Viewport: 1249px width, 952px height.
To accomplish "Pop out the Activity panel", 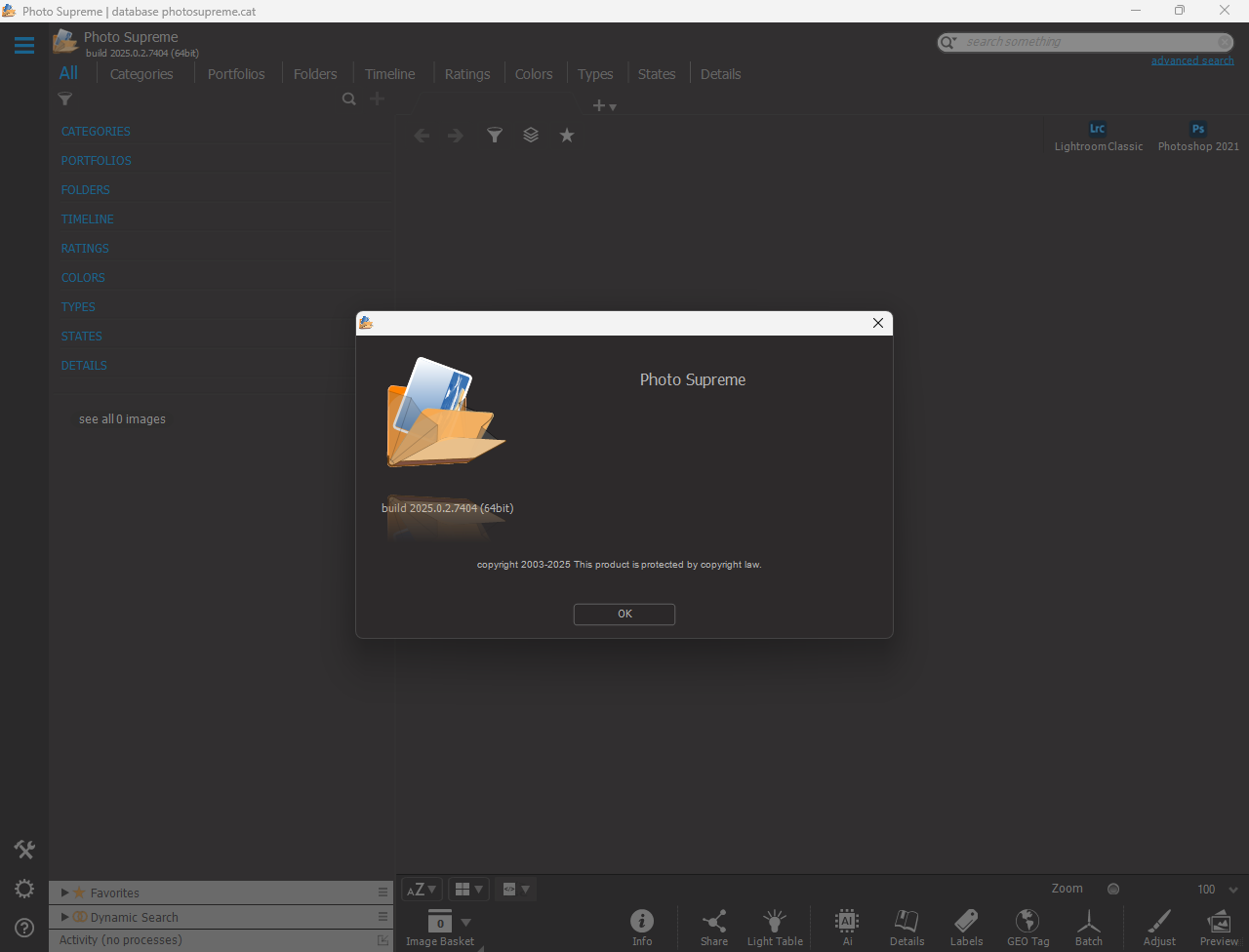I will tap(383, 940).
